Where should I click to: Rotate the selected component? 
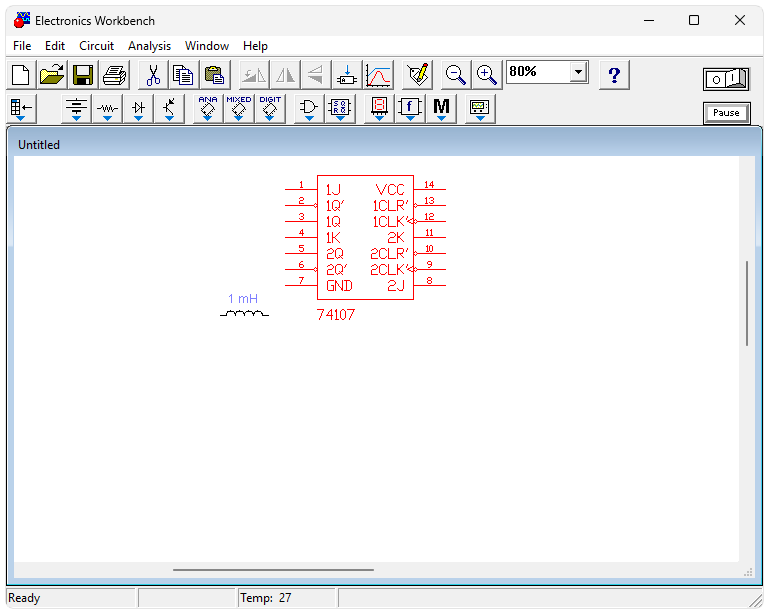click(254, 75)
